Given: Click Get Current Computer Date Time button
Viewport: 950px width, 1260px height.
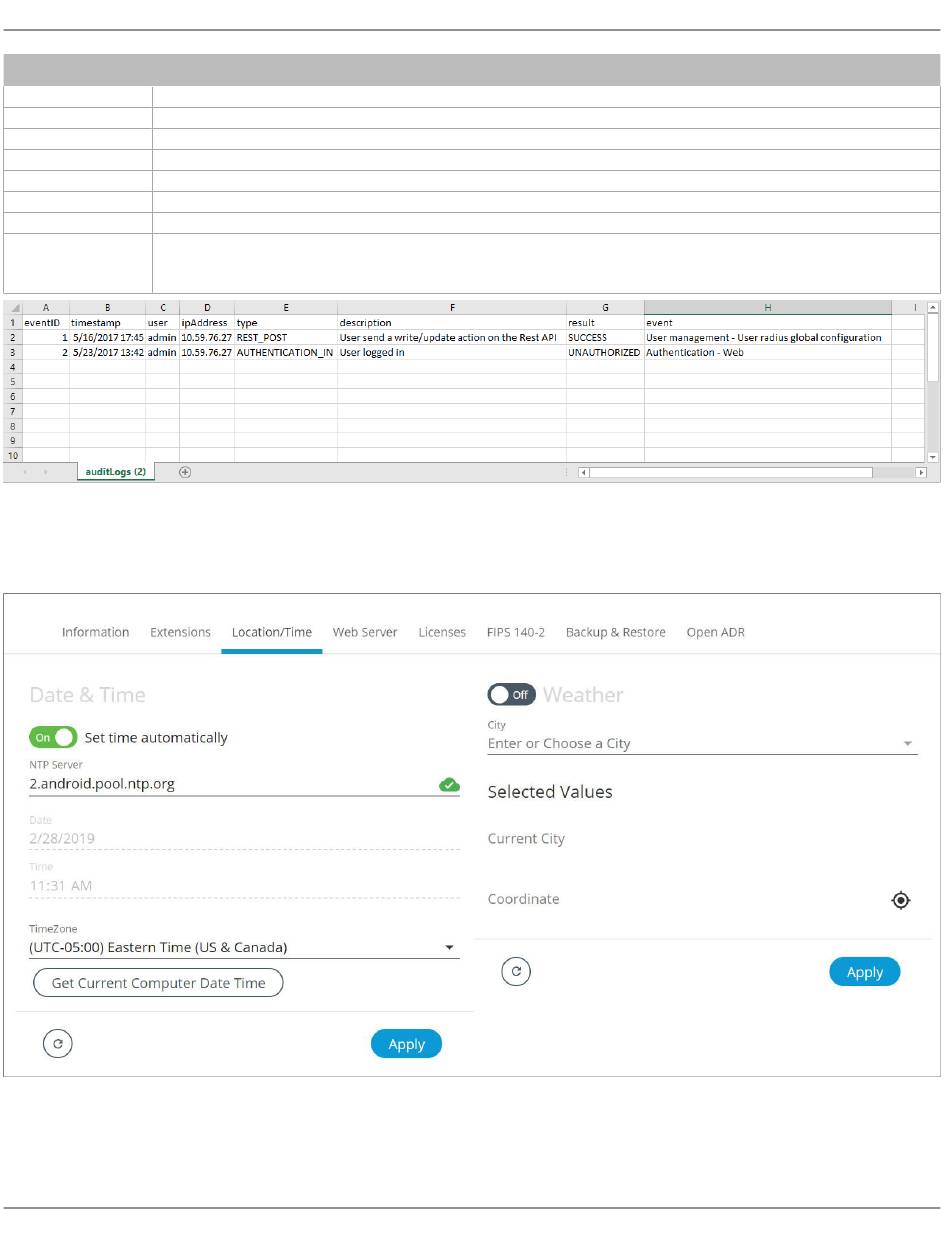Looking at the screenshot, I should pos(158,983).
